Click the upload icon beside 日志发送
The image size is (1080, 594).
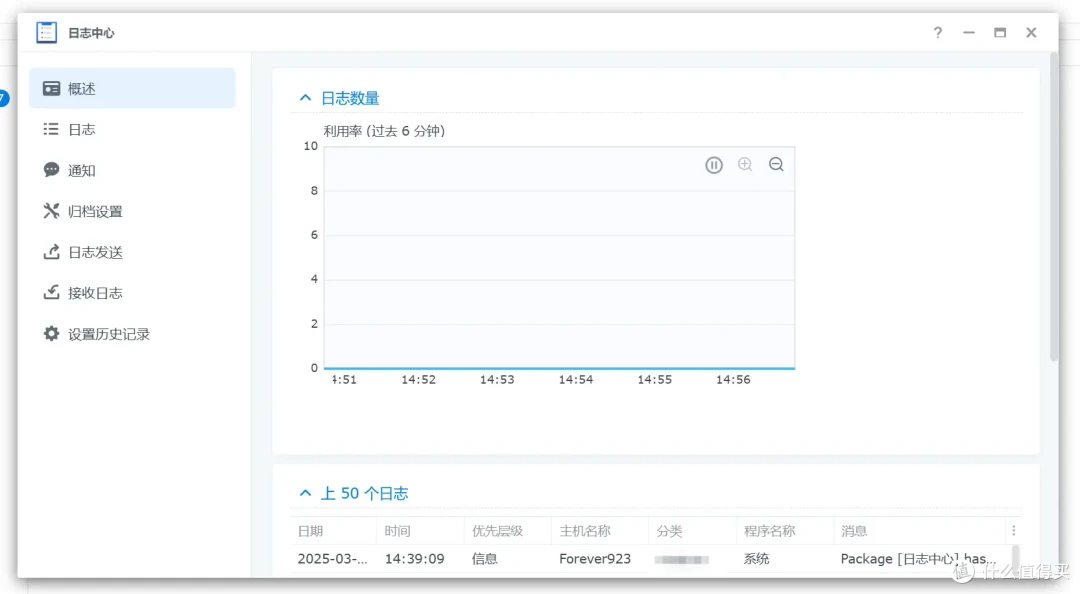[51, 252]
